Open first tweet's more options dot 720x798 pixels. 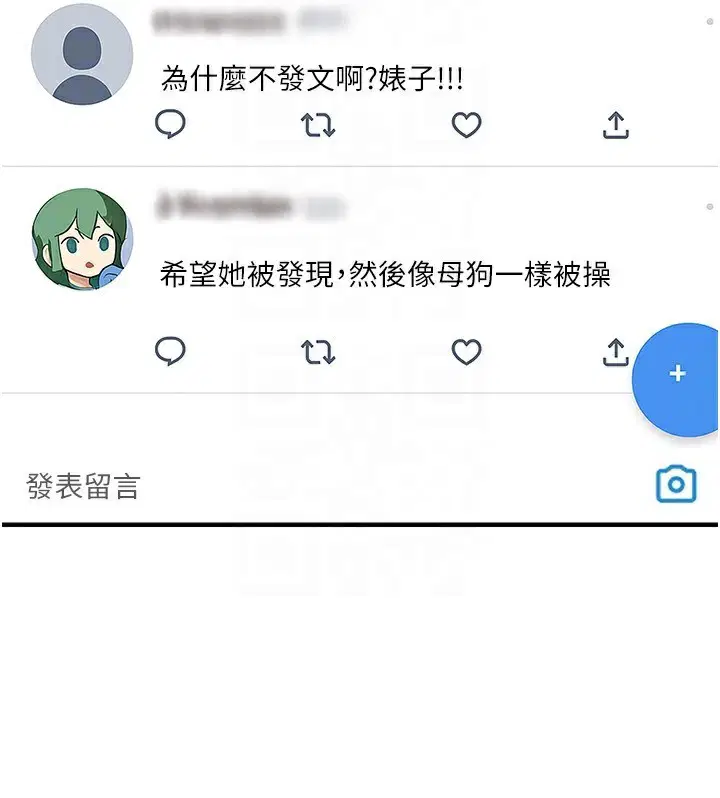click(x=709, y=21)
